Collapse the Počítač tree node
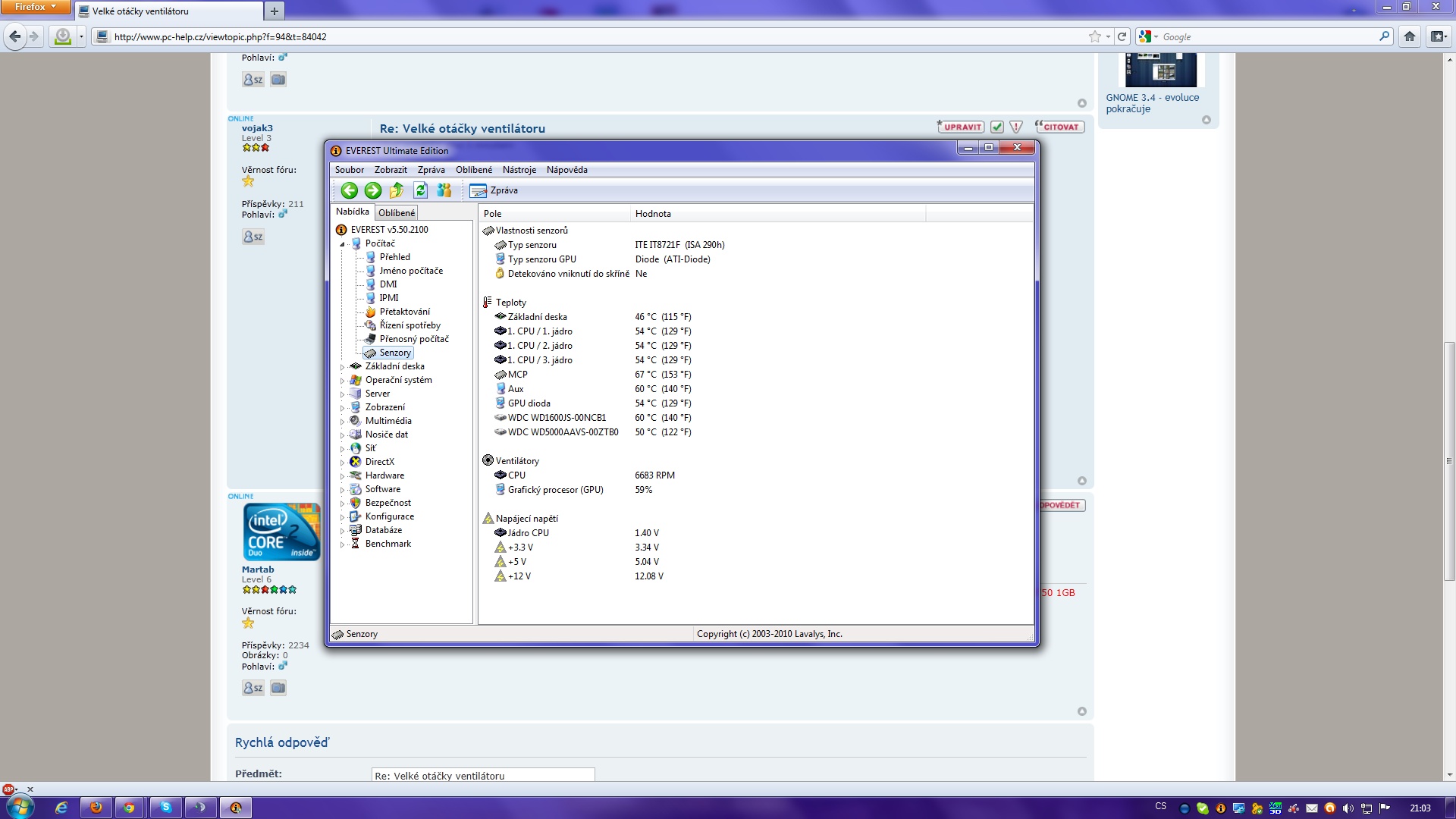 342,244
